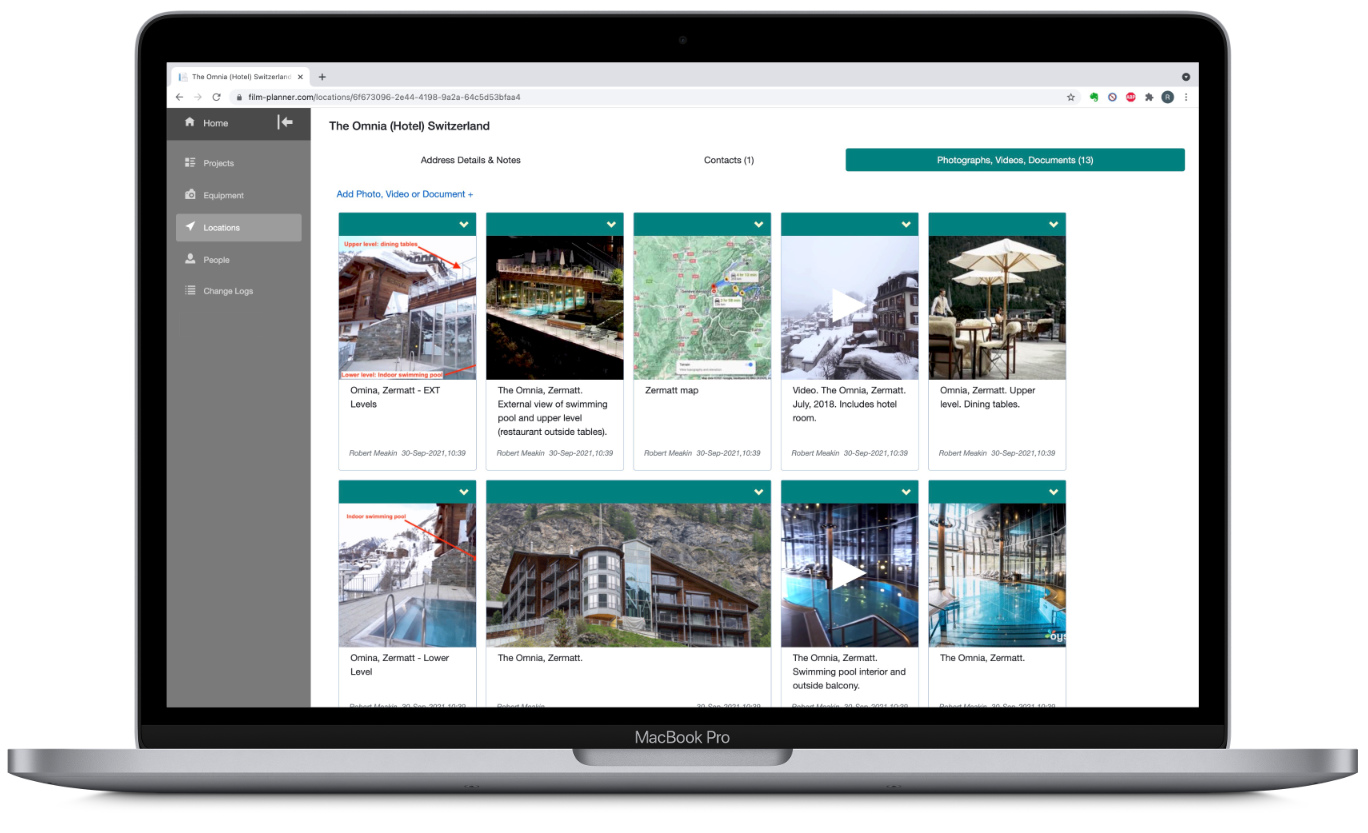
Task: Expand chevron on Omina Zermatt Lower Level card
Action: point(463,492)
